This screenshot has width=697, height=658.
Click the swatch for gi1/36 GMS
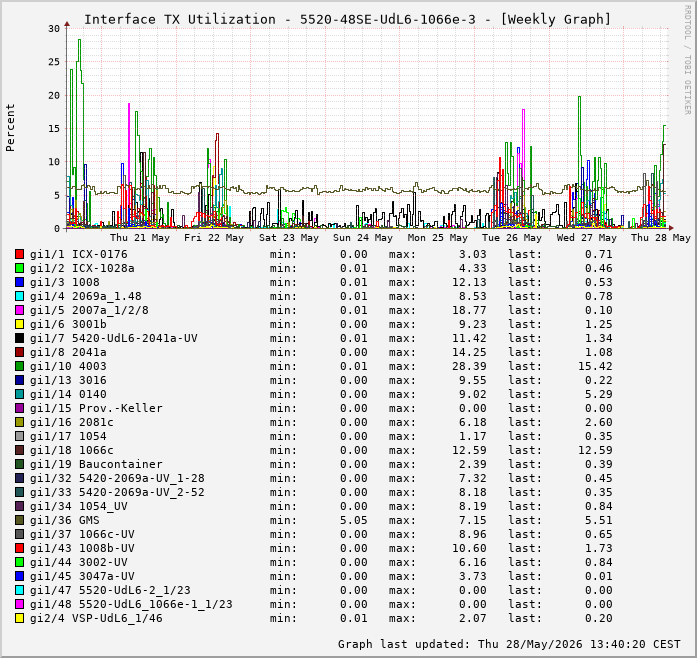point(19,520)
